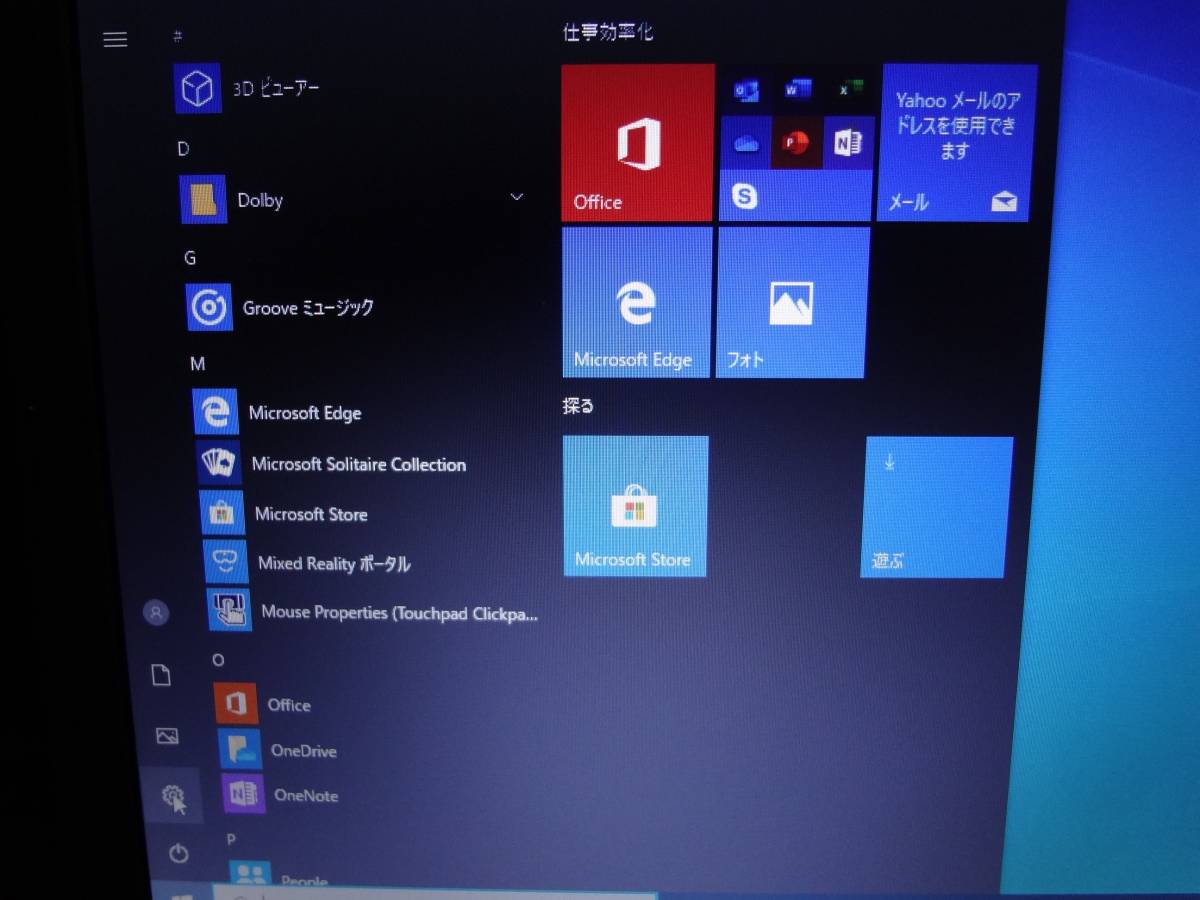Click the Microsoft Store tile
Image resolution: width=1200 pixels, height=900 pixels.
click(635, 506)
